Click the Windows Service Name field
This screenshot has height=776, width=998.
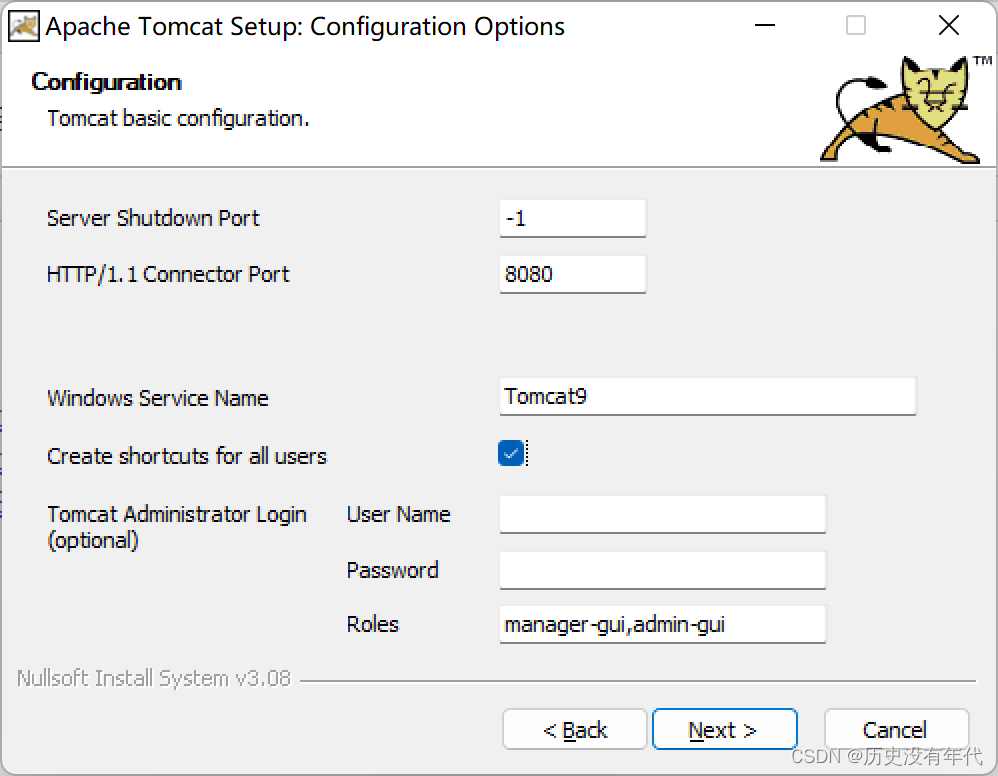coord(707,397)
